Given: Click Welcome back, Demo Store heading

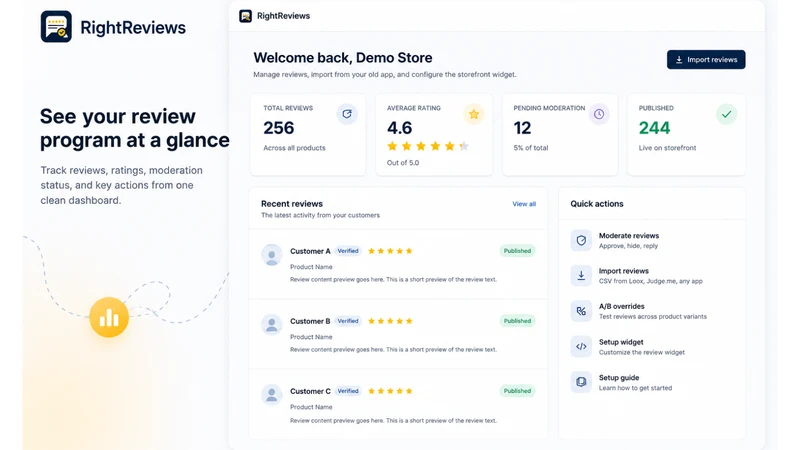Looking at the screenshot, I should 343,58.
